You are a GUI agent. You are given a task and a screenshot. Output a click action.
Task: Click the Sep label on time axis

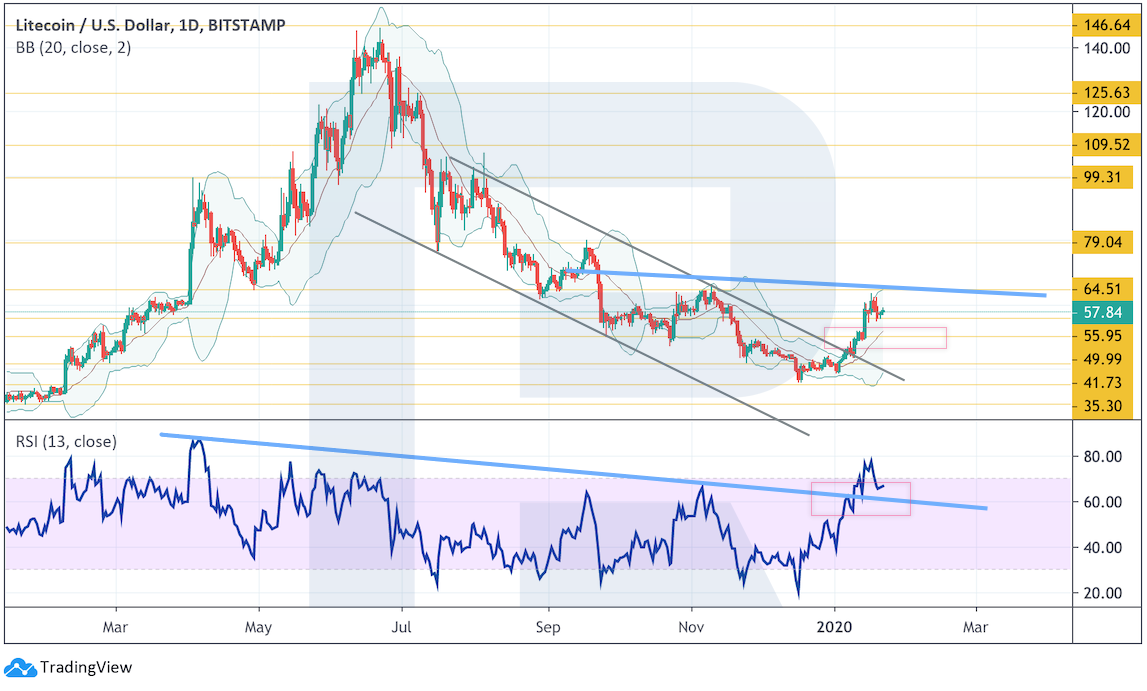click(x=548, y=627)
